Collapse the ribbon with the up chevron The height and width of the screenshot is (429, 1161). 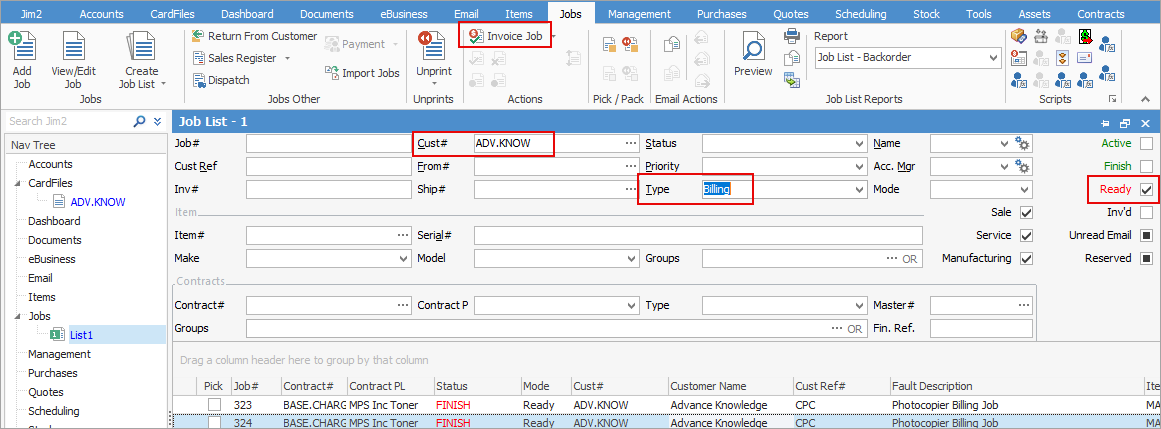coord(1146,99)
